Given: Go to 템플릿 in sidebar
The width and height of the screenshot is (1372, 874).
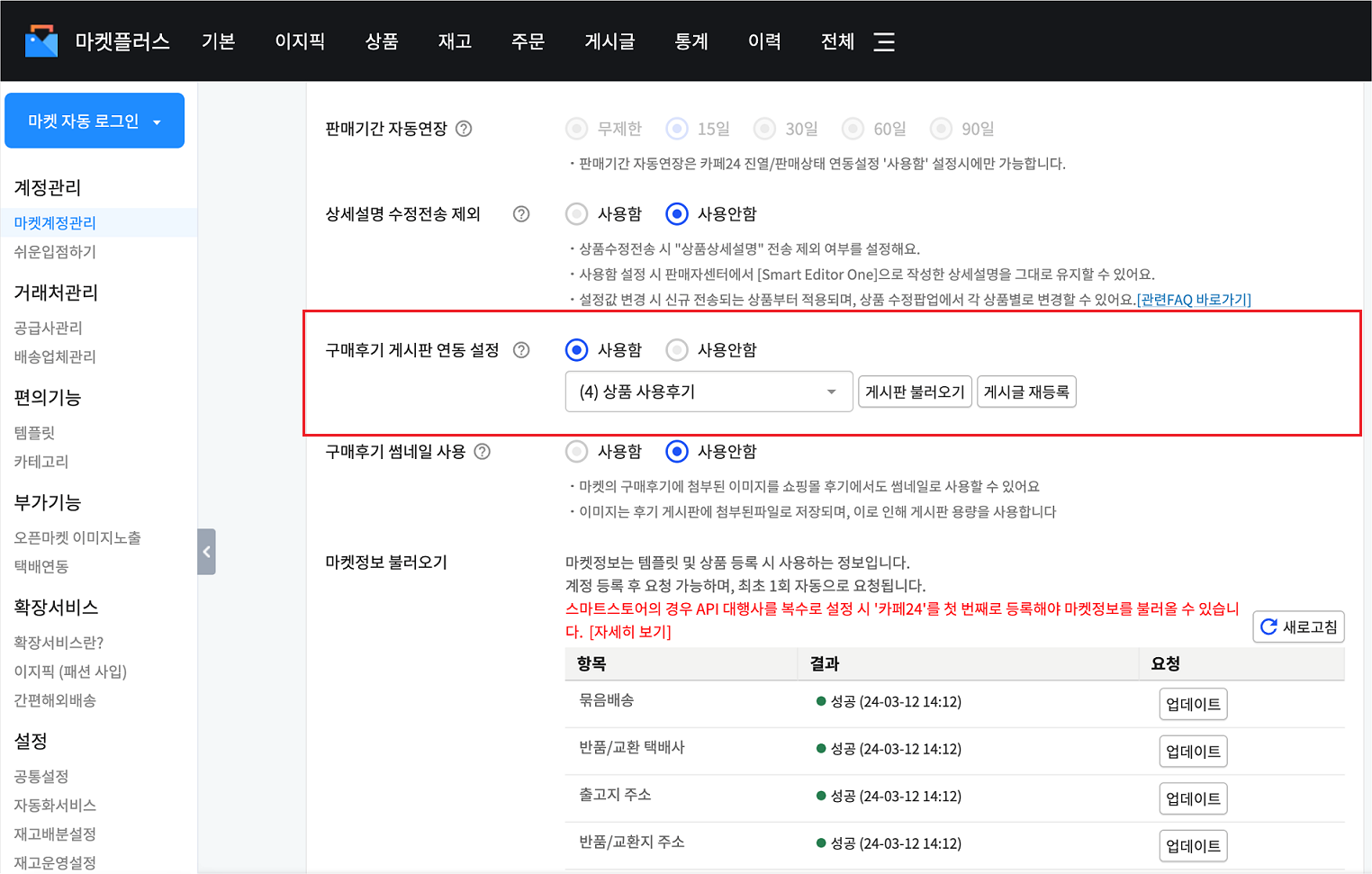Looking at the screenshot, I should point(34,433).
